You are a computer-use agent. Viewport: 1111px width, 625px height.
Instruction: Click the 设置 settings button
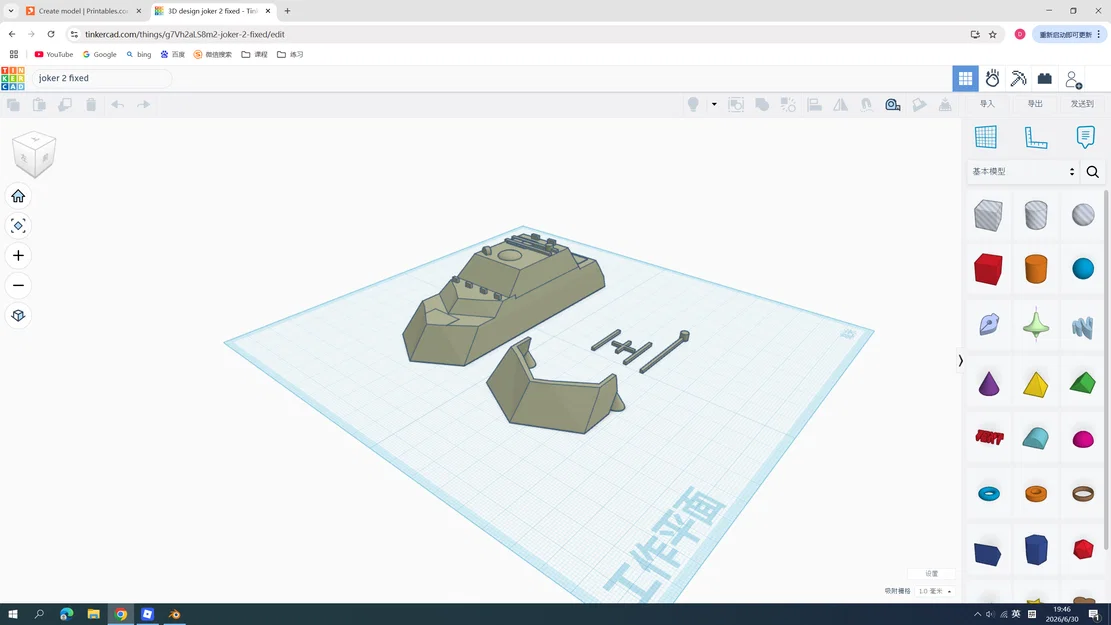(x=932, y=574)
